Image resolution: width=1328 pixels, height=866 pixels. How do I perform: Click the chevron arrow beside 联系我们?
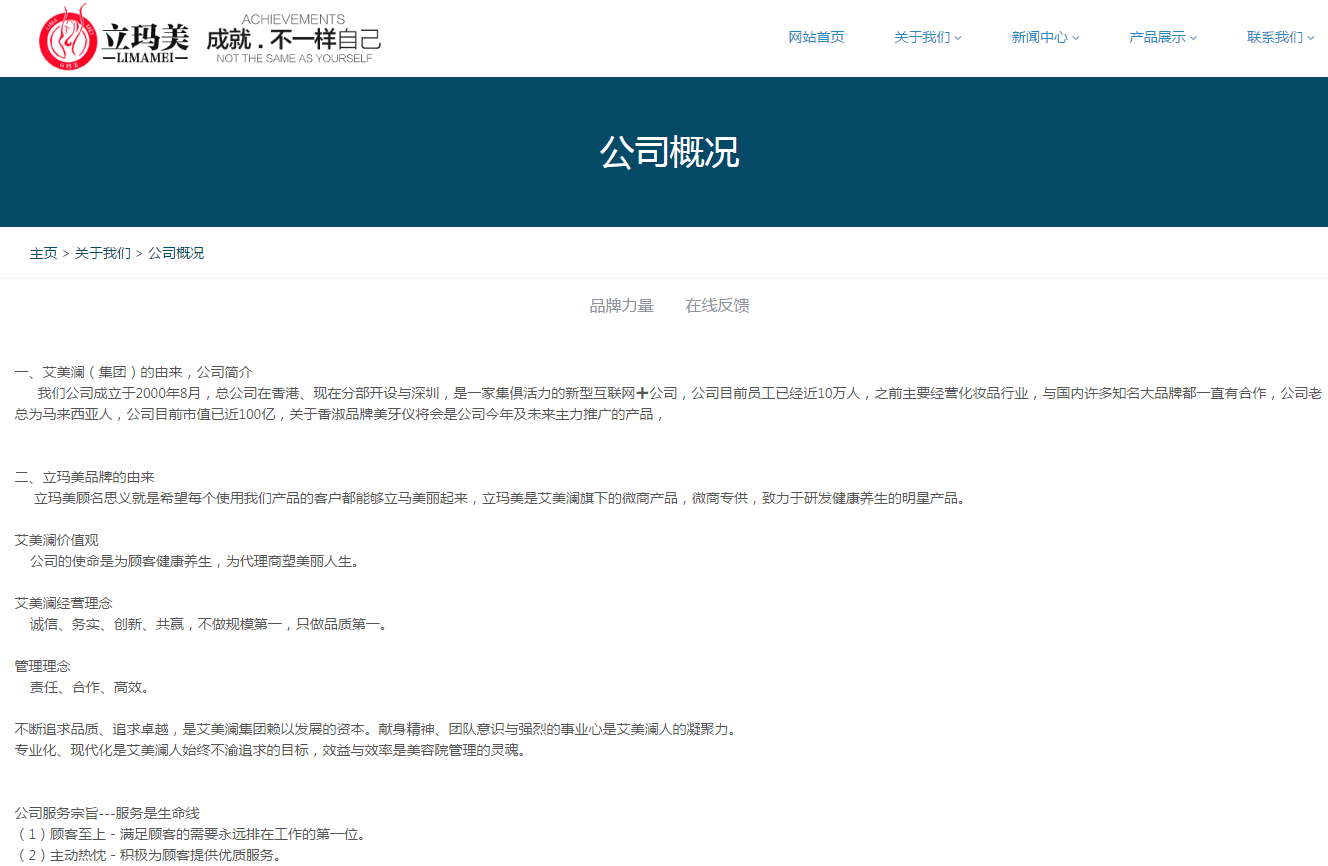1311,38
